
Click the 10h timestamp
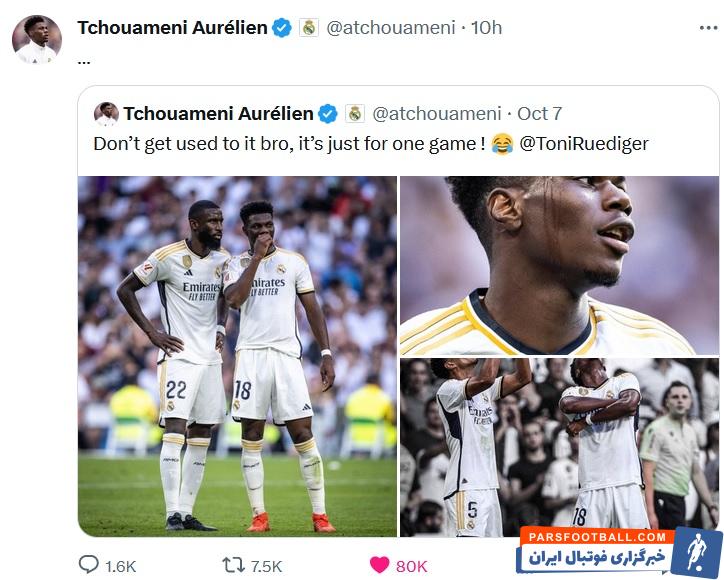(486, 28)
